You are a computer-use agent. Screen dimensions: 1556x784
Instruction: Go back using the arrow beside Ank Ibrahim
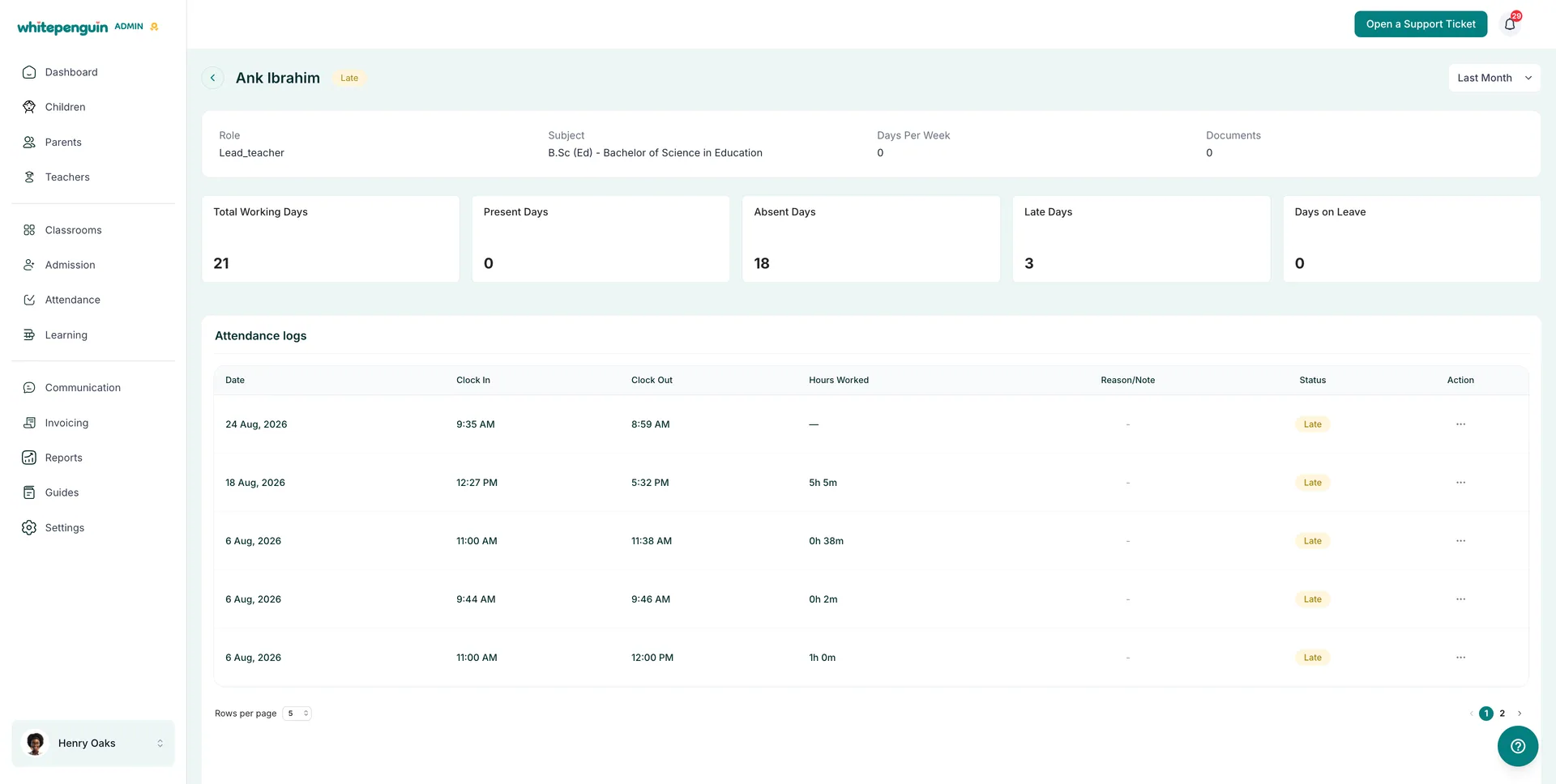click(x=212, y=78)
